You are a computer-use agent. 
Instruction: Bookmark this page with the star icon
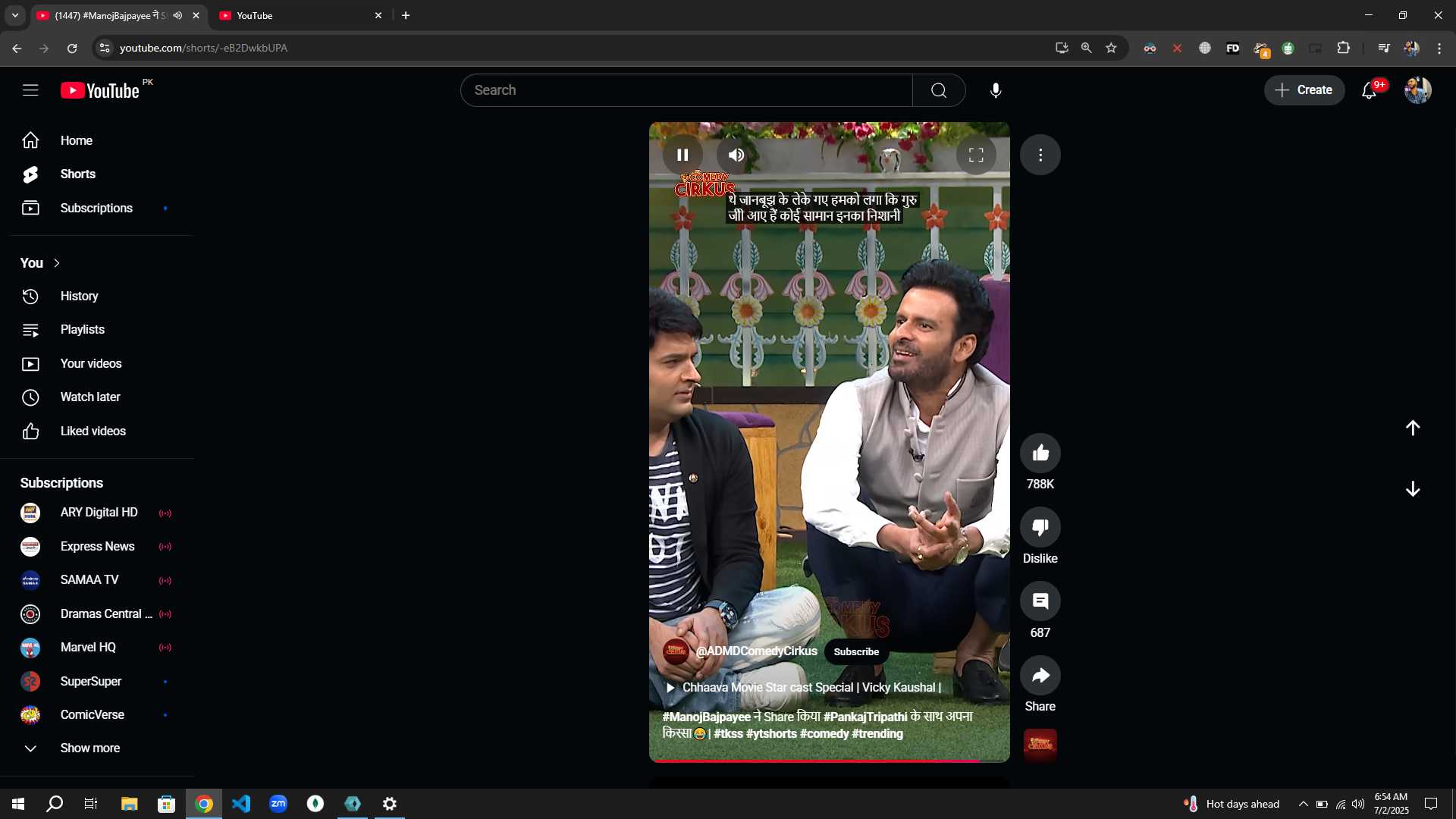click(1111, 48)
